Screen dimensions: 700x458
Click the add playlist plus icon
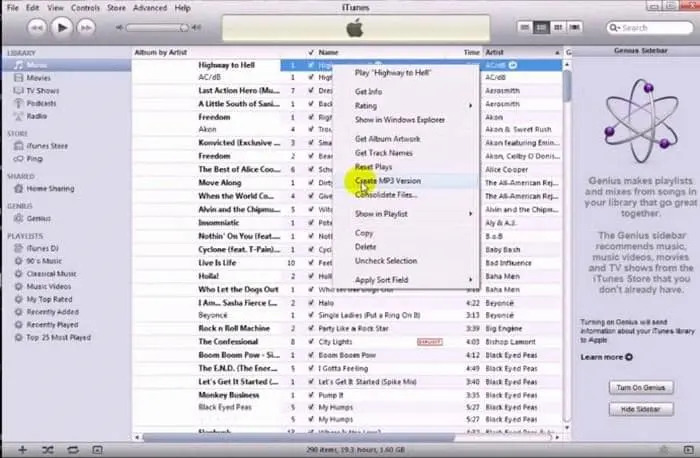click(x=22, y=449)
